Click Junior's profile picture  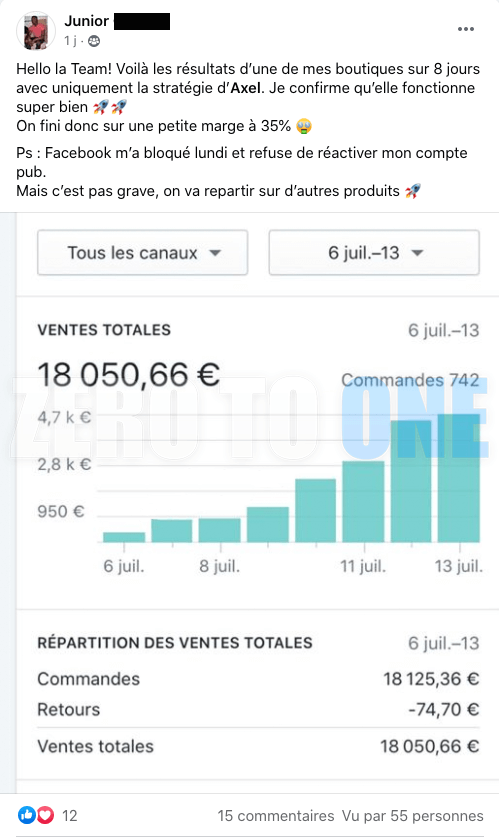click(x=36, y=31)
